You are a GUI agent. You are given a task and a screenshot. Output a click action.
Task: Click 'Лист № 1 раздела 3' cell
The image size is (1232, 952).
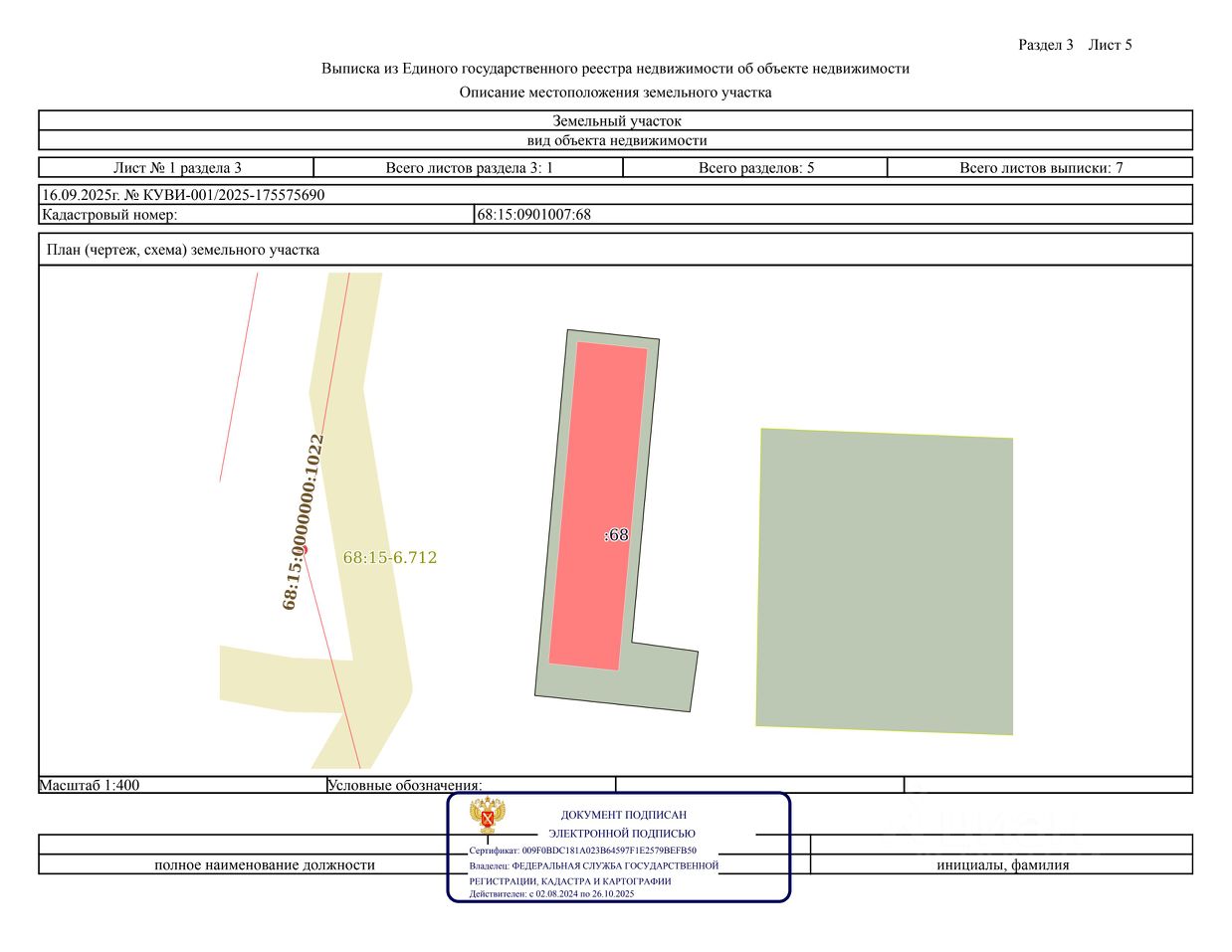(x=177, y=167)
